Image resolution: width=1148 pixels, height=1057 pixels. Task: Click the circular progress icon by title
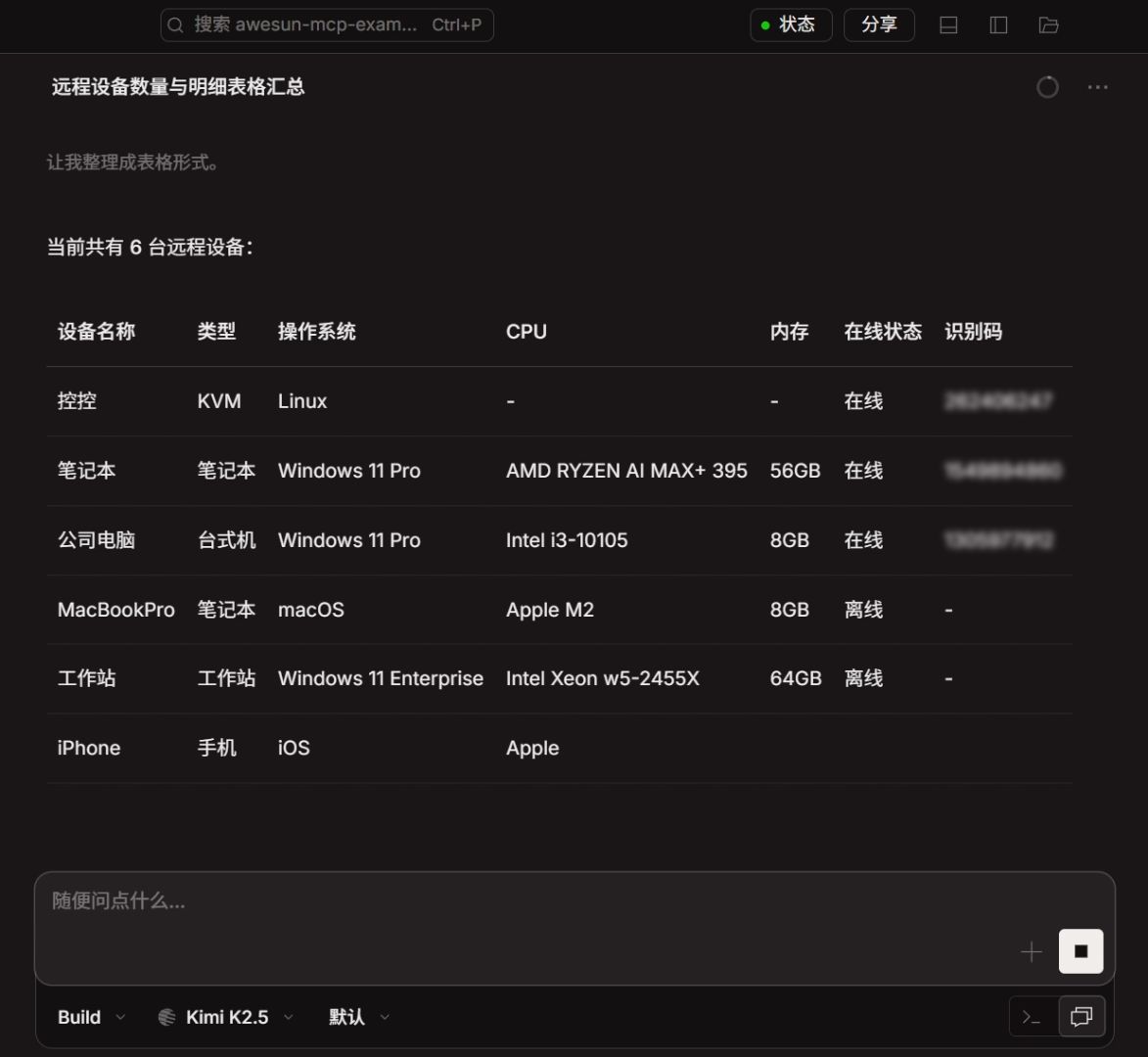click(x=1047, y=87)
